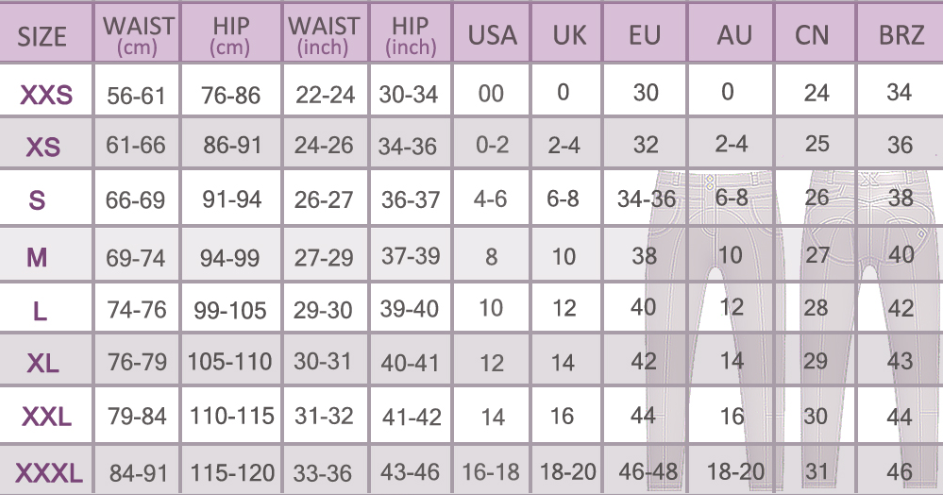The width and height of the screenshot is (946, 495).
Task: Select the USA column header
Action: pos(492,36)
